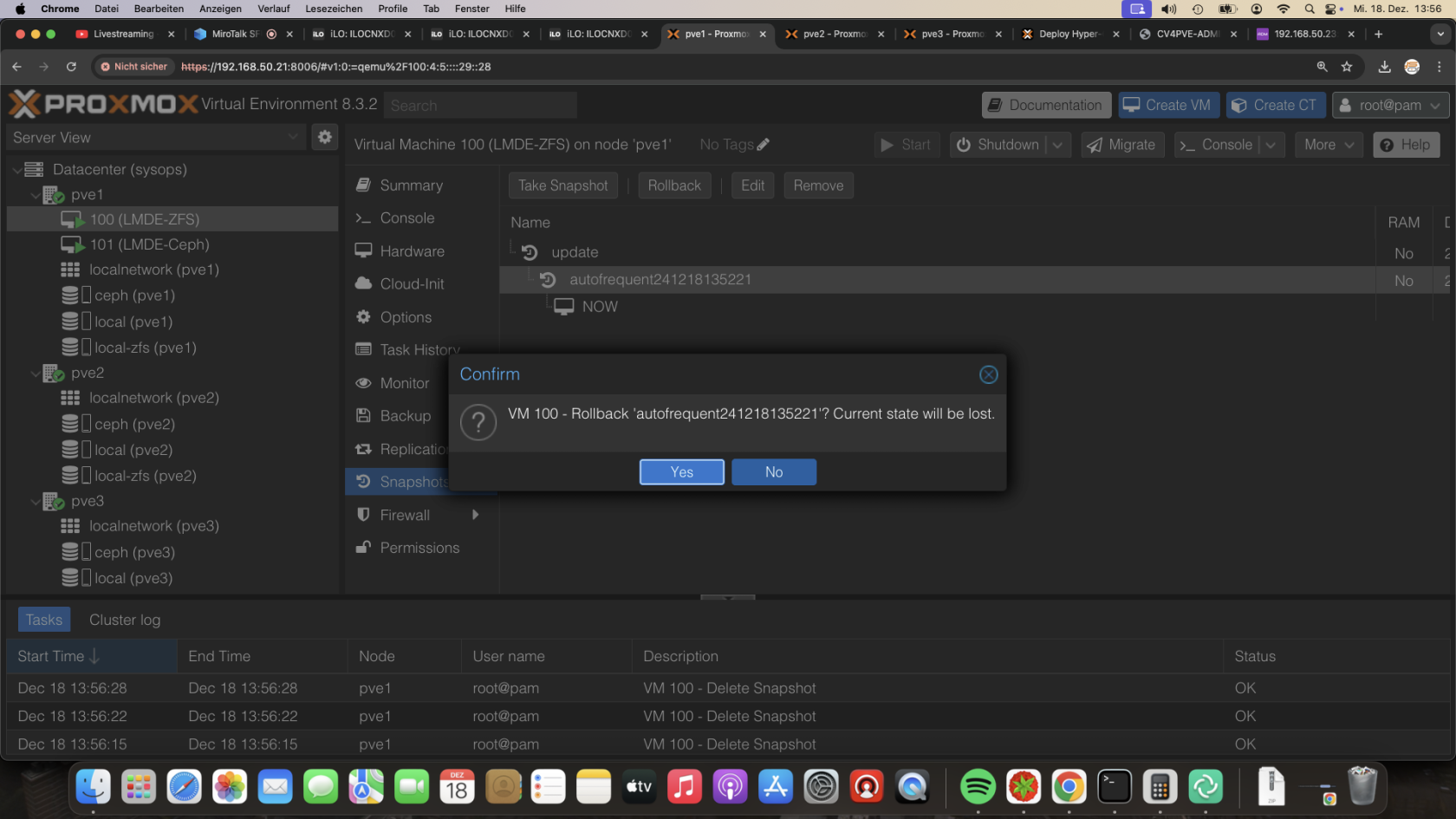Viewport: 1456px width, 819px height.
Task: Select VM 101 (LMDE-Ceph) in tree
Action: point(172,244)
